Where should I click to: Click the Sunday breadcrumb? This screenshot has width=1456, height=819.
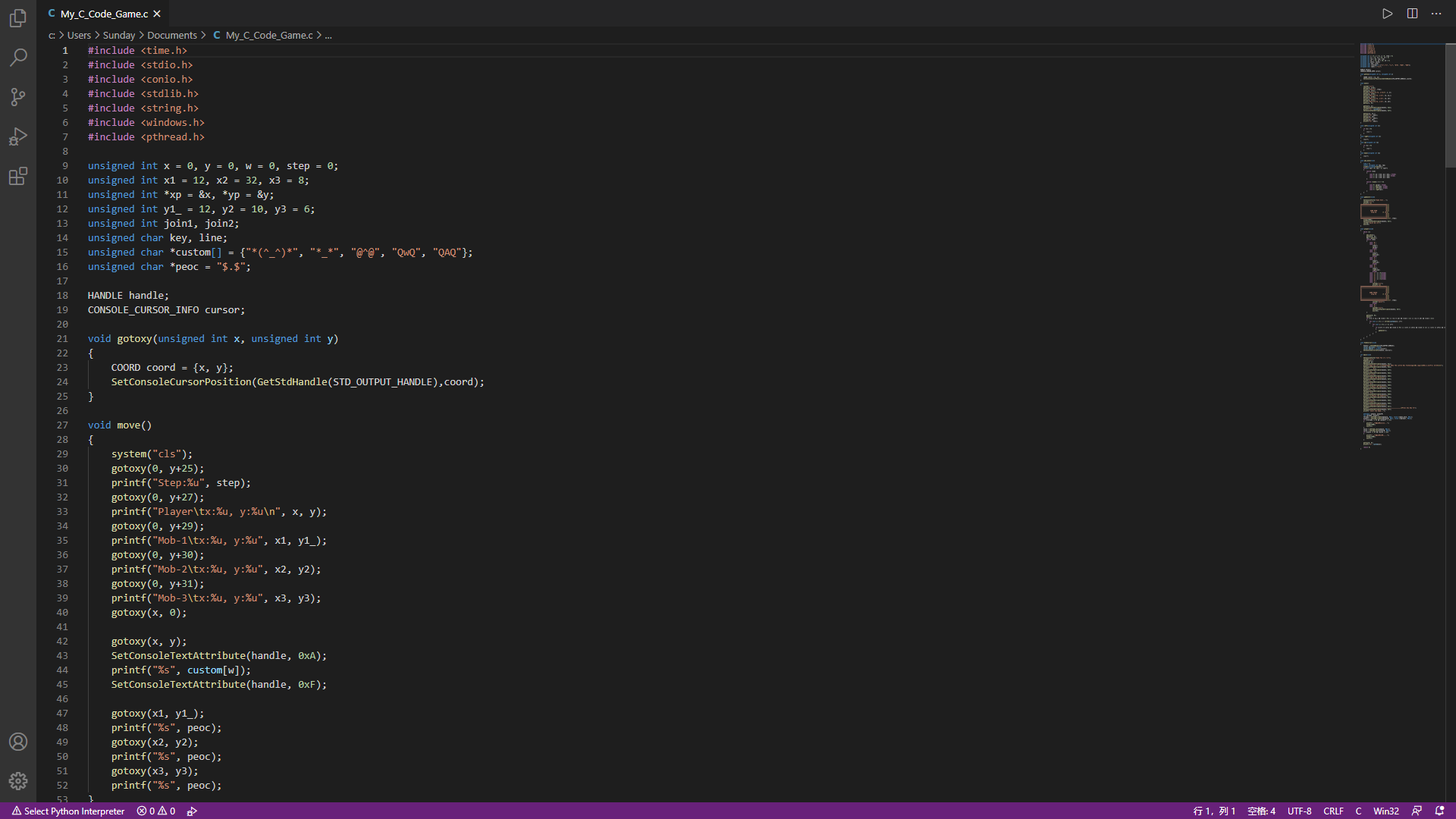click(119, 36)
